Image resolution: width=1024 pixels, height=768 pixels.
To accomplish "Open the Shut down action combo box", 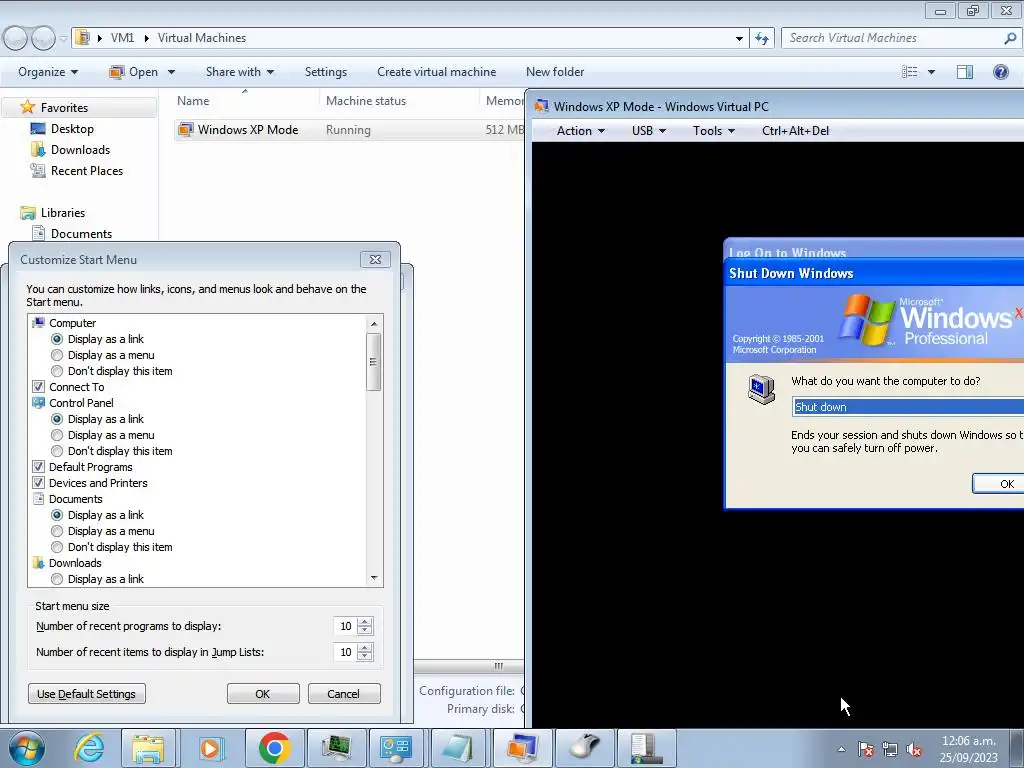I will (x=908, y=407).
